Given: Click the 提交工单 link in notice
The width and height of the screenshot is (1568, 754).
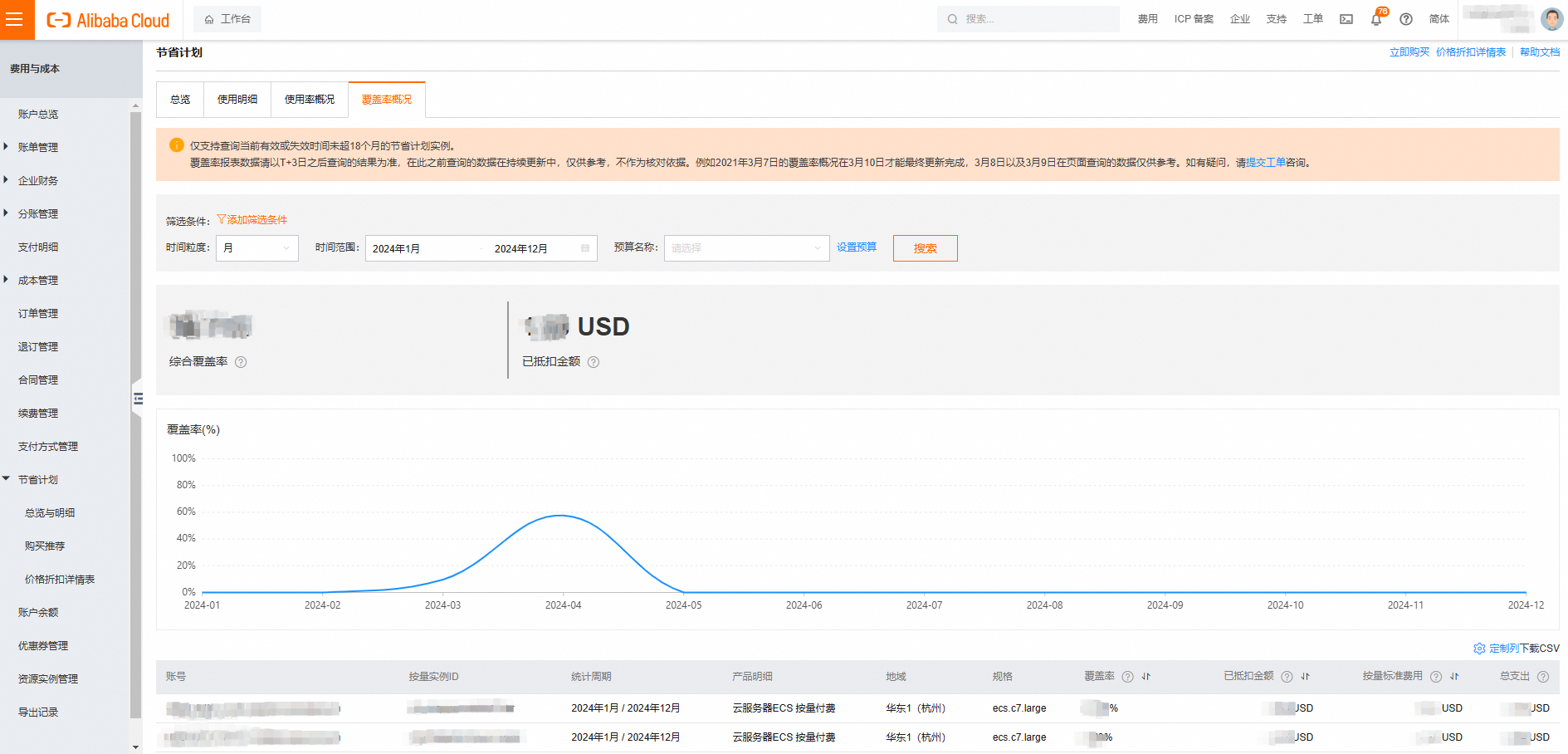Looking at the screenshot, I should pyautogui.click(x=1266, y=163).
